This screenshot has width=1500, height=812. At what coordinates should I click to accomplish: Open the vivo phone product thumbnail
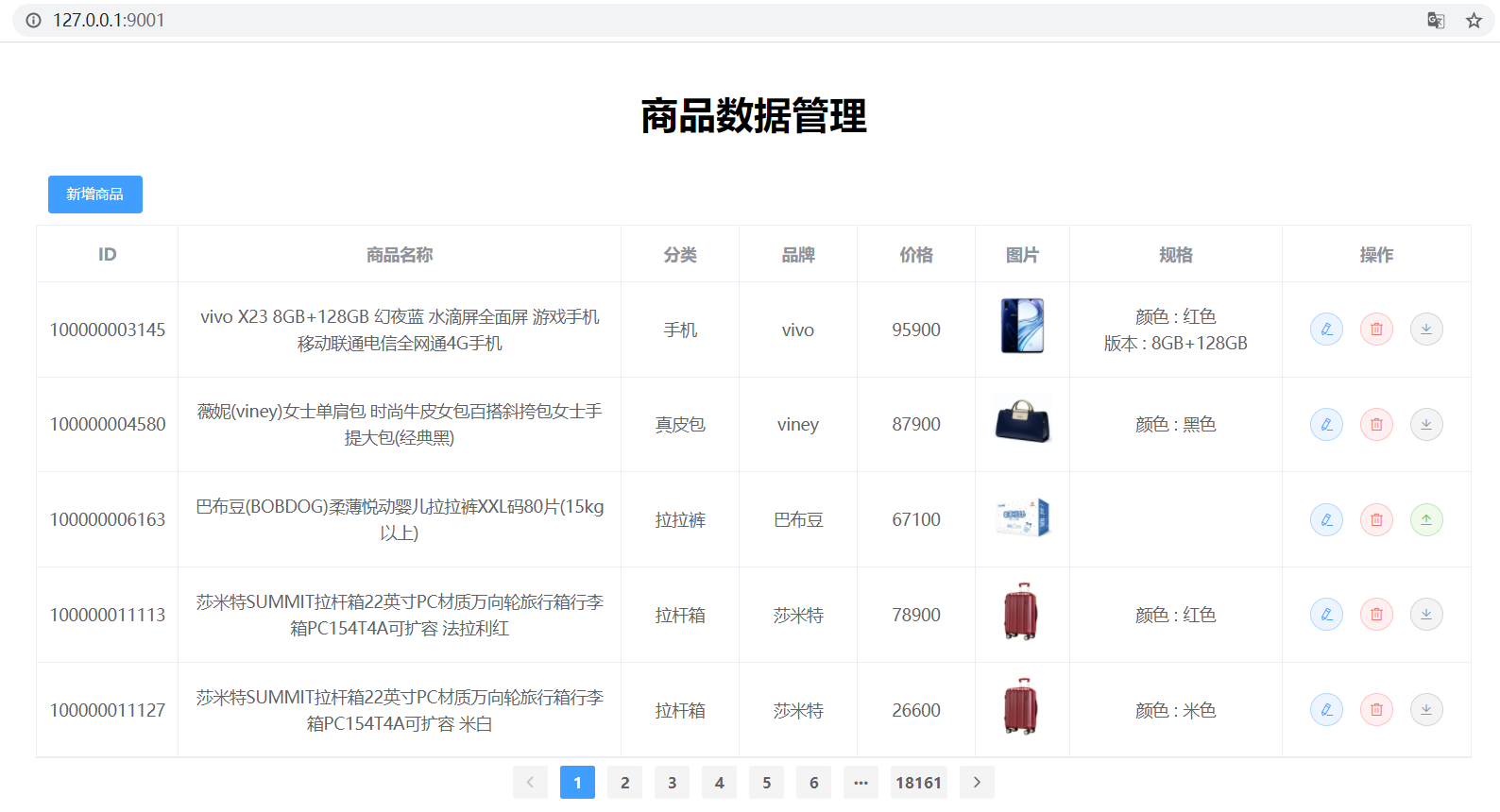tap(1022, 327)
